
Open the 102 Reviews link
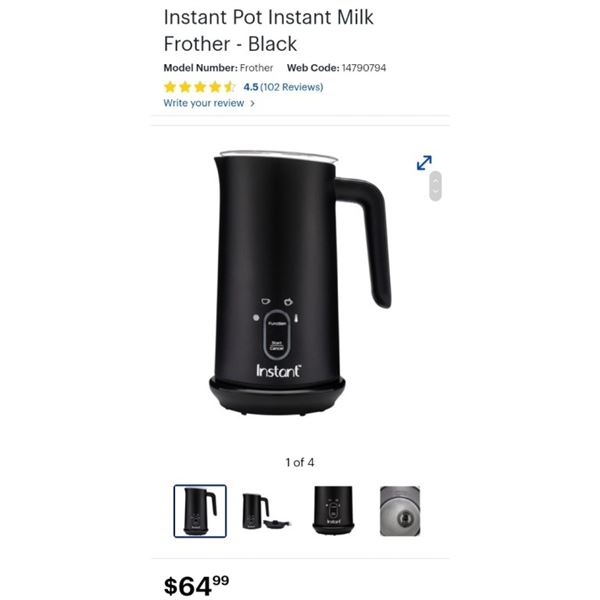click(x=292, y=87)
